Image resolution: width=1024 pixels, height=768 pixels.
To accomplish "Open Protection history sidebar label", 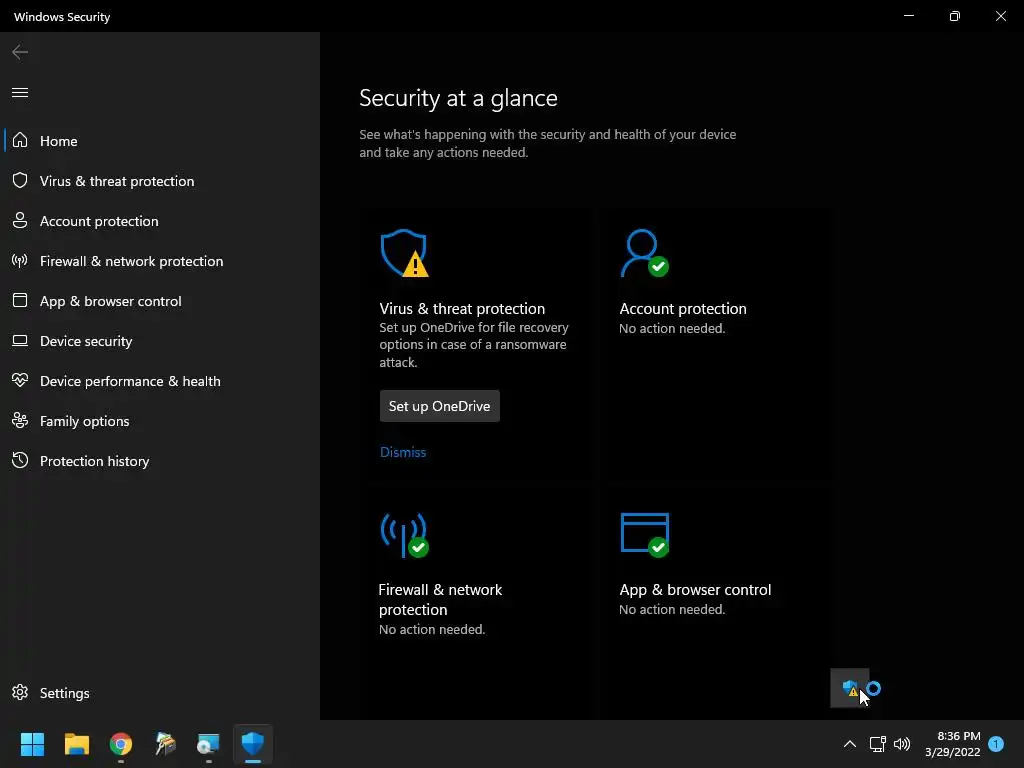I will (x=95, y=461).
